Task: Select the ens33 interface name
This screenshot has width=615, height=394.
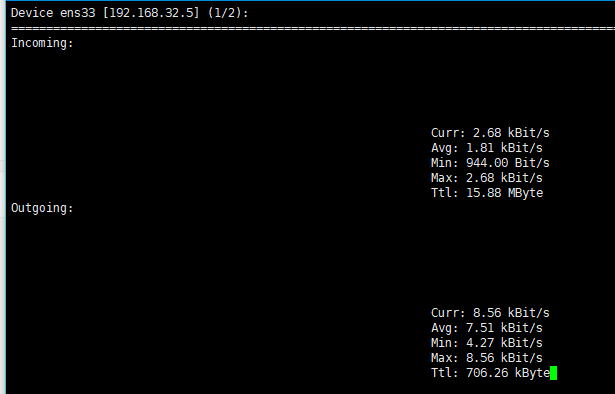Action: (78, 13)
